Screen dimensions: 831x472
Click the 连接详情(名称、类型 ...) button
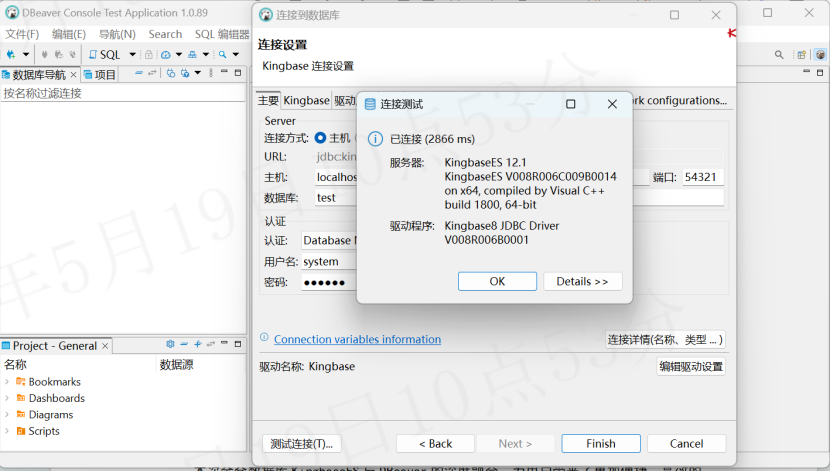point(665,340)
